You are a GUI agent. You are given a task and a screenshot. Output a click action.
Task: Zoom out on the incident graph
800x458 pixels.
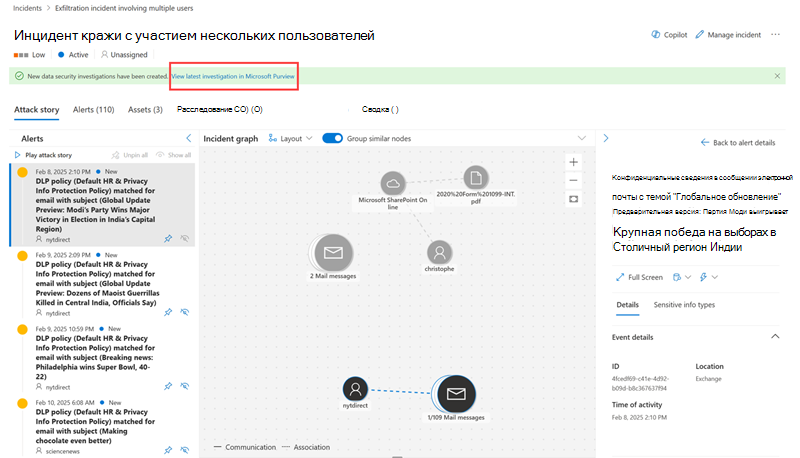click(x=573, y=181)
